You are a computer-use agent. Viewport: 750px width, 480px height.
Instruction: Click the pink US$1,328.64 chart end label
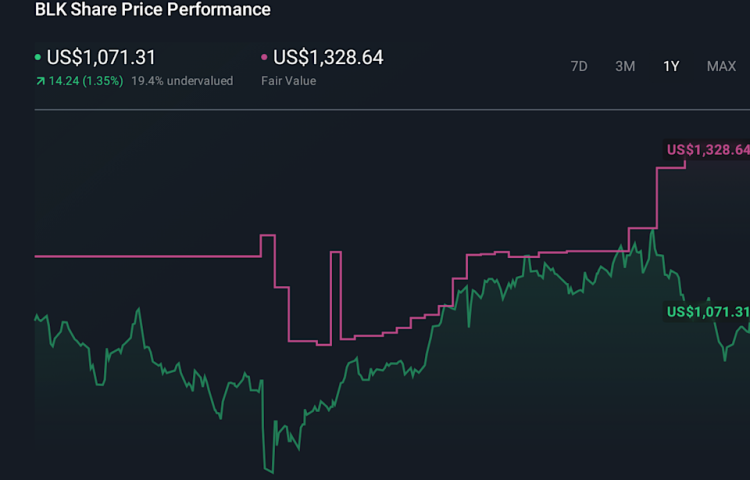point(707,150)
